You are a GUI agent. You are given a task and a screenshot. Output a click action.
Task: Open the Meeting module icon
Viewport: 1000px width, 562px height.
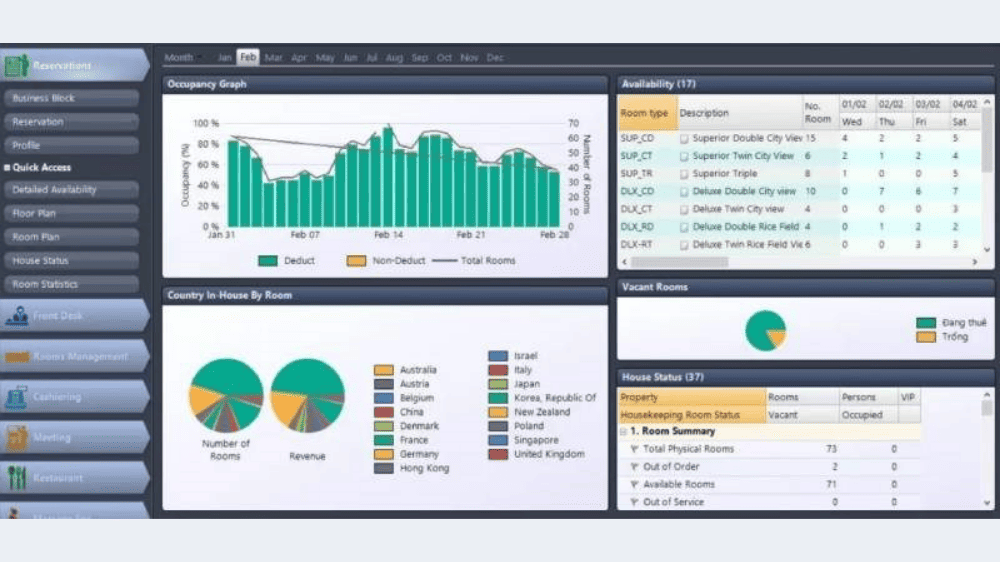click(x=16, y=438)
